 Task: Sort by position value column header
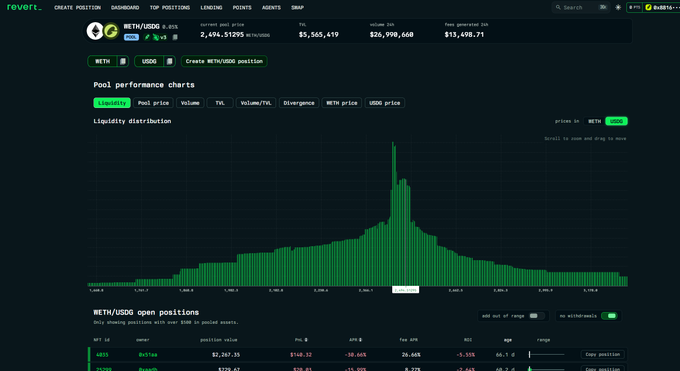(219, 340)
